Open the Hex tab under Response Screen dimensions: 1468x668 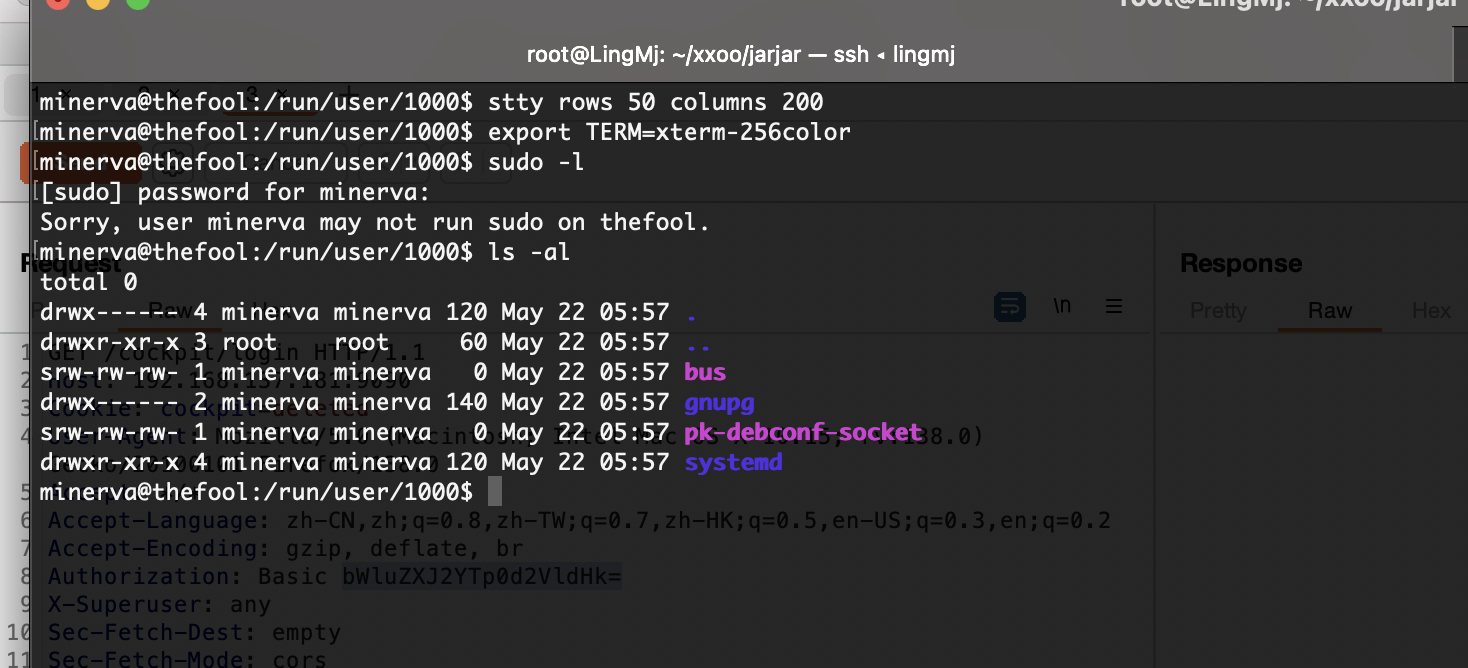pyautogui.click(x=1431, y=311)
